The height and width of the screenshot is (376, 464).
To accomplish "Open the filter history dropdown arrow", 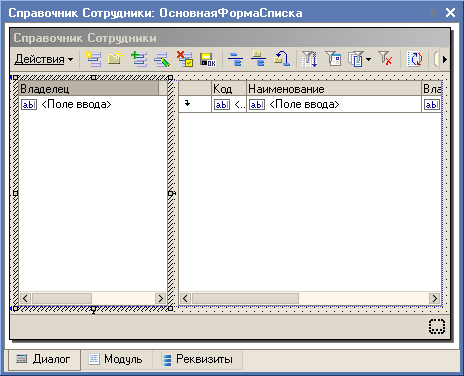I will click(368, 60).
